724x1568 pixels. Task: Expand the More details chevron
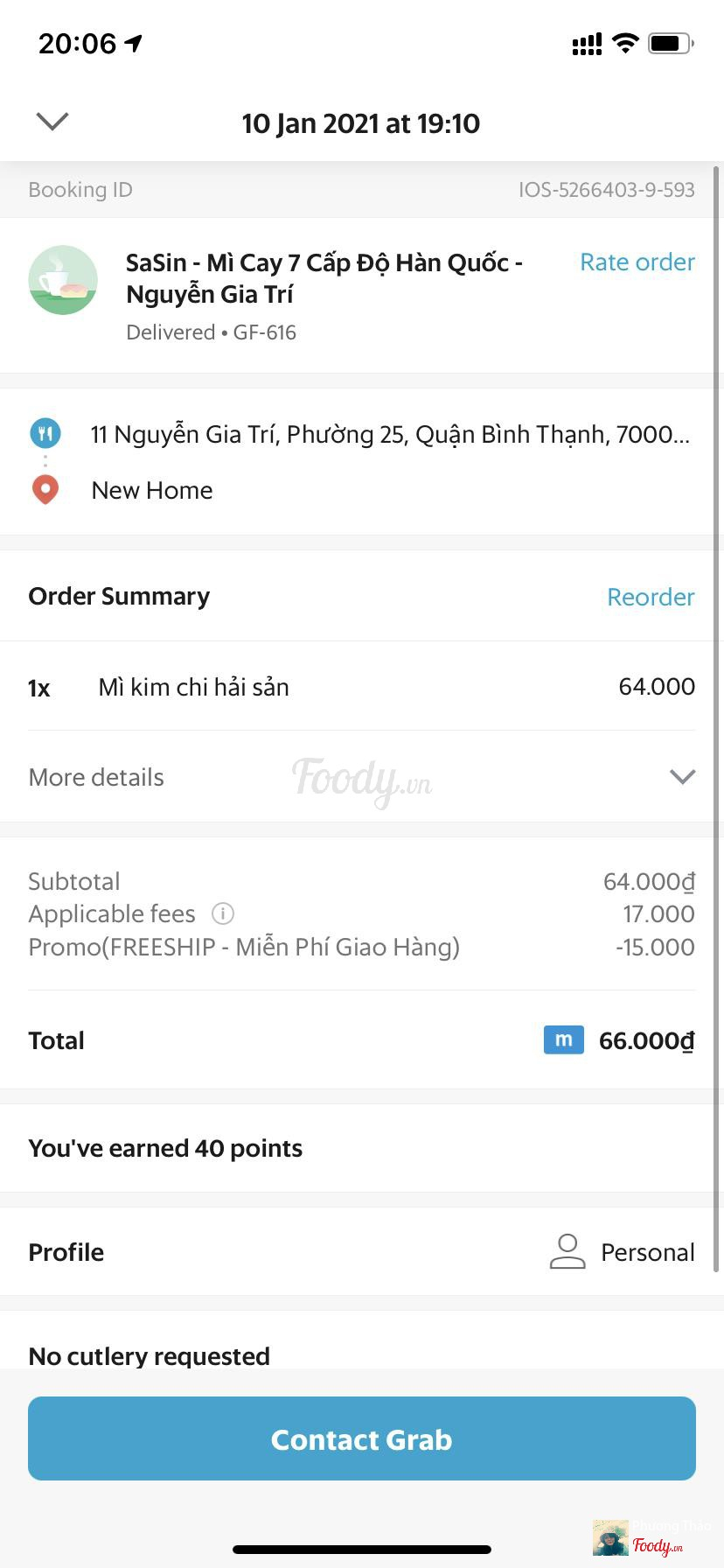[x=682, y=777]
